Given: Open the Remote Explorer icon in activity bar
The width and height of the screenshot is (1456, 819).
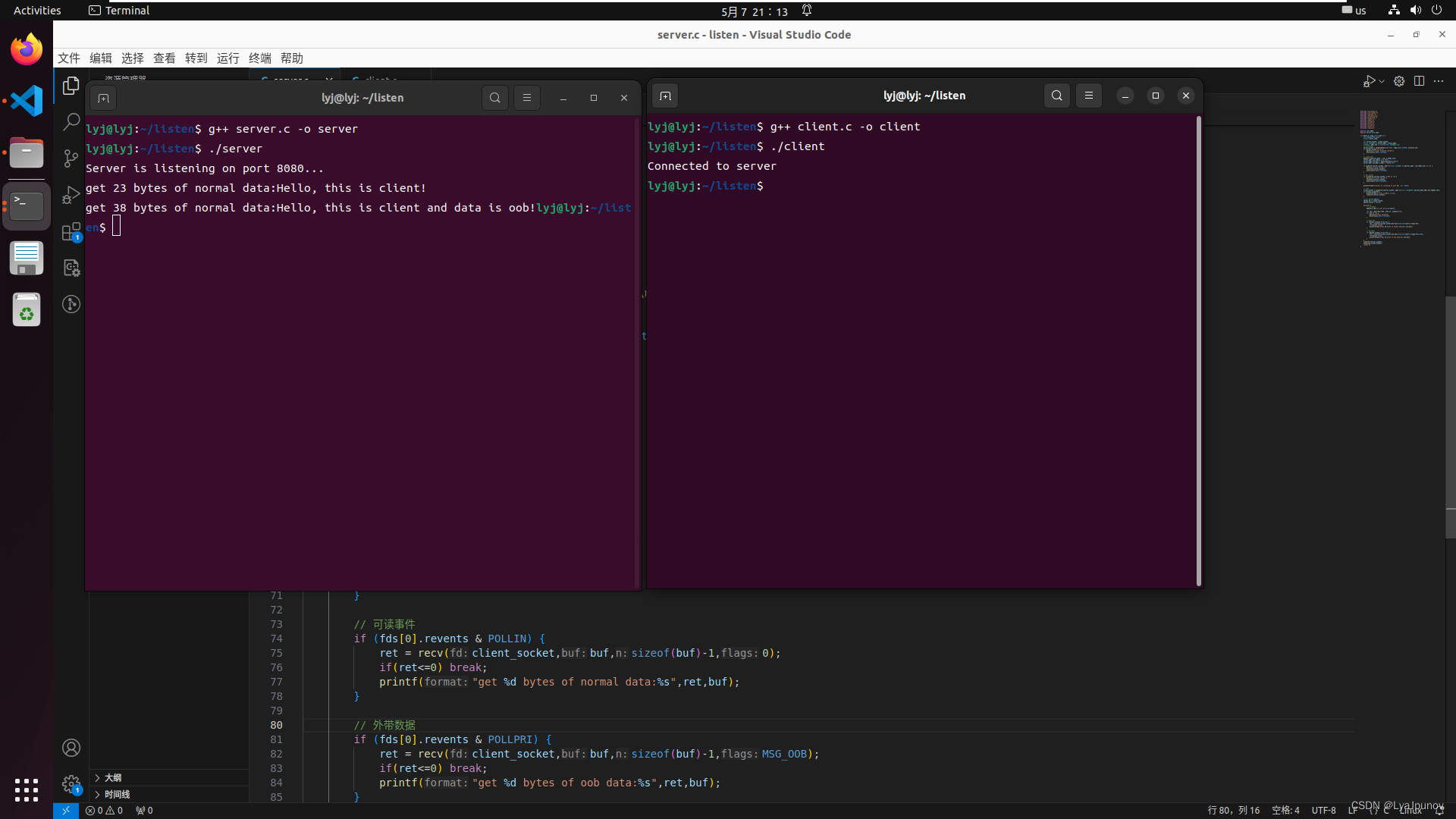Looking at the screenshot, I should point(71,268).
